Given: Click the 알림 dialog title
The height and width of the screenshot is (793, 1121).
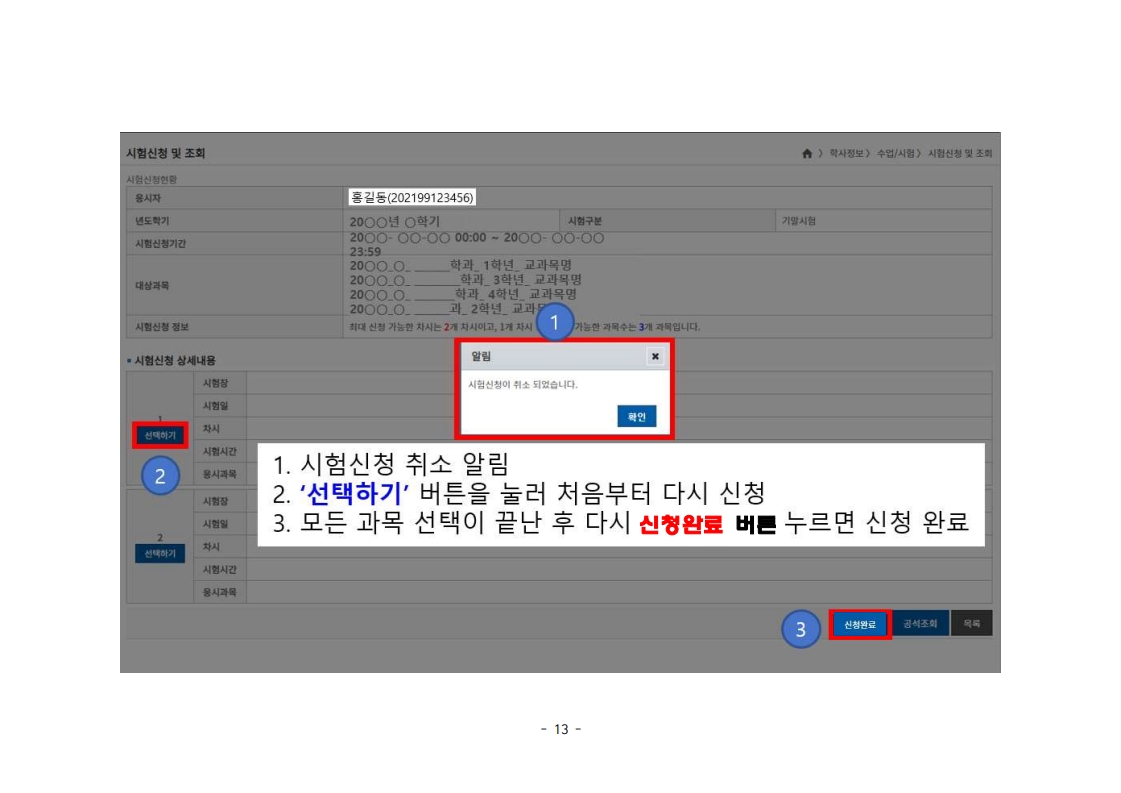Looking at the screenshot, I should tap(480, 356).
